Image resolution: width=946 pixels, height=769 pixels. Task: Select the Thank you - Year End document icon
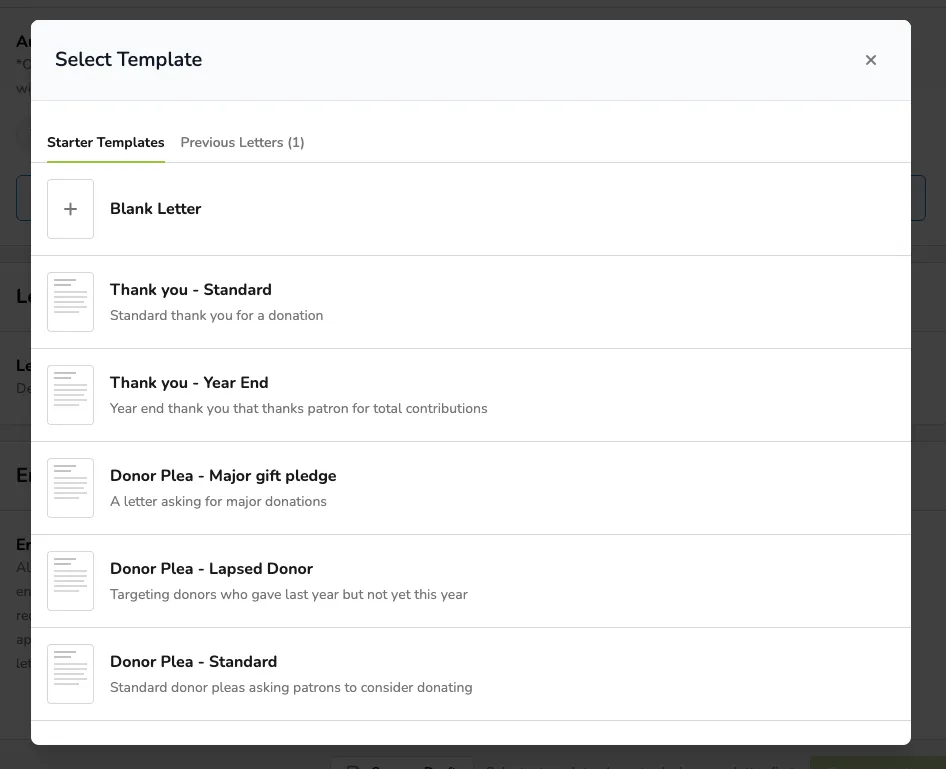point(71,394)
